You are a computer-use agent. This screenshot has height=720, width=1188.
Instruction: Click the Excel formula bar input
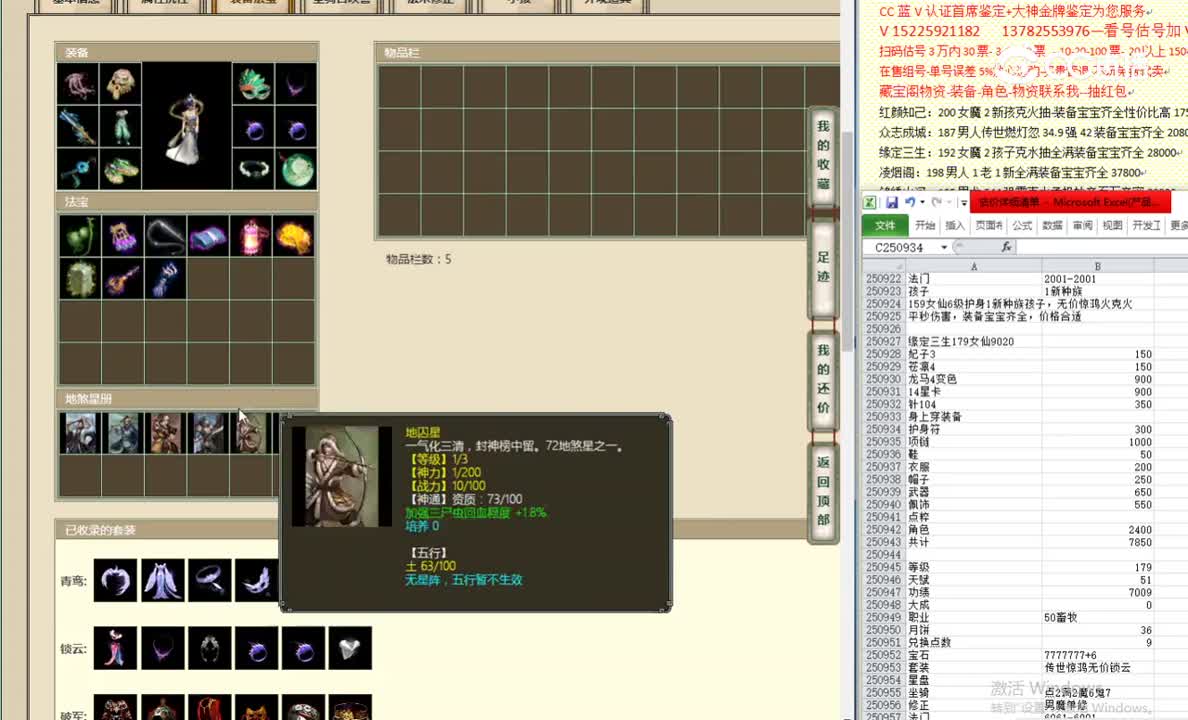pos(1102,247)
